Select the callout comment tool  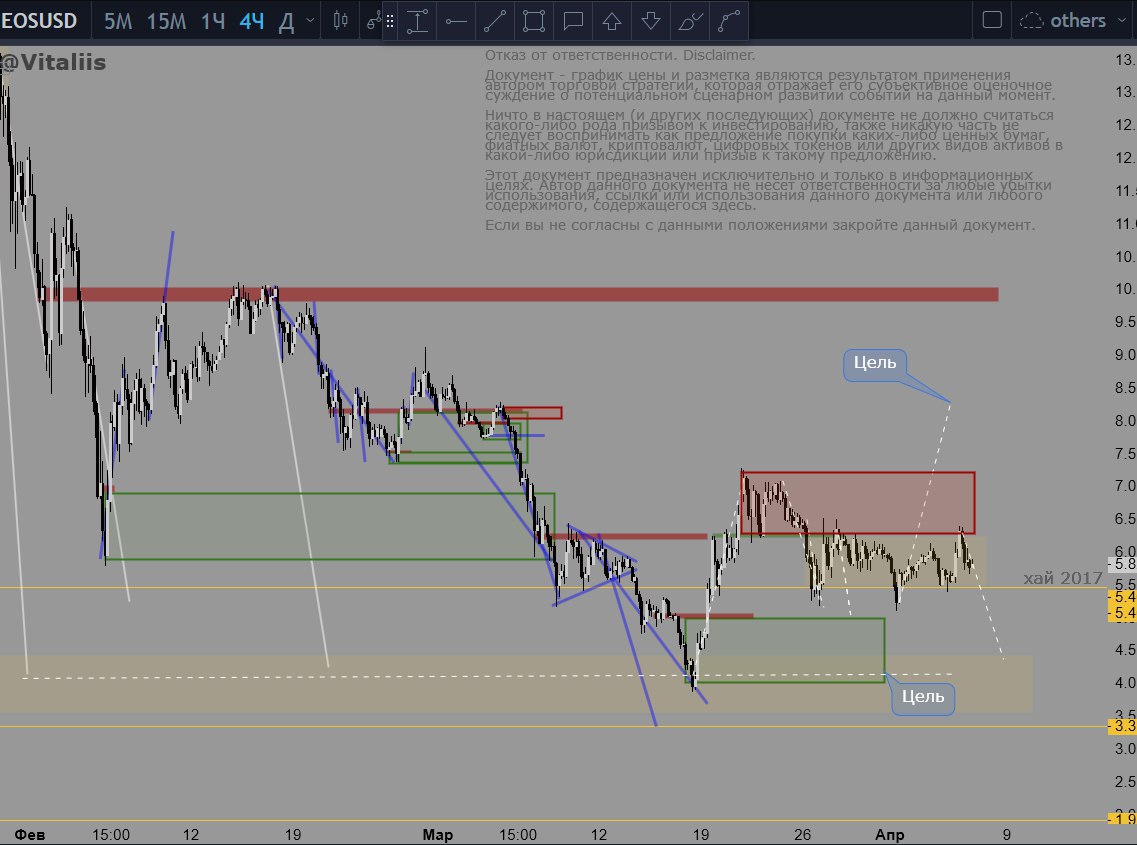(x=574, y=21)
